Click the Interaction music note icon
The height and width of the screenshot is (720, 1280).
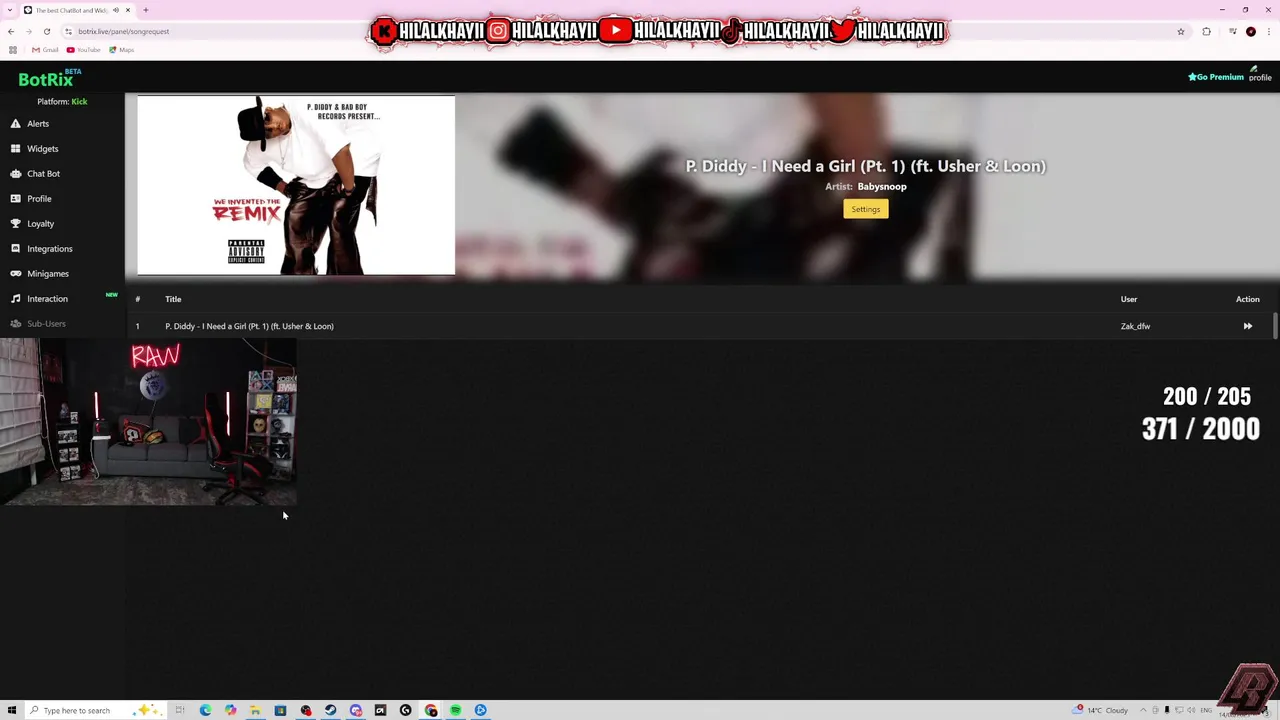16,299
